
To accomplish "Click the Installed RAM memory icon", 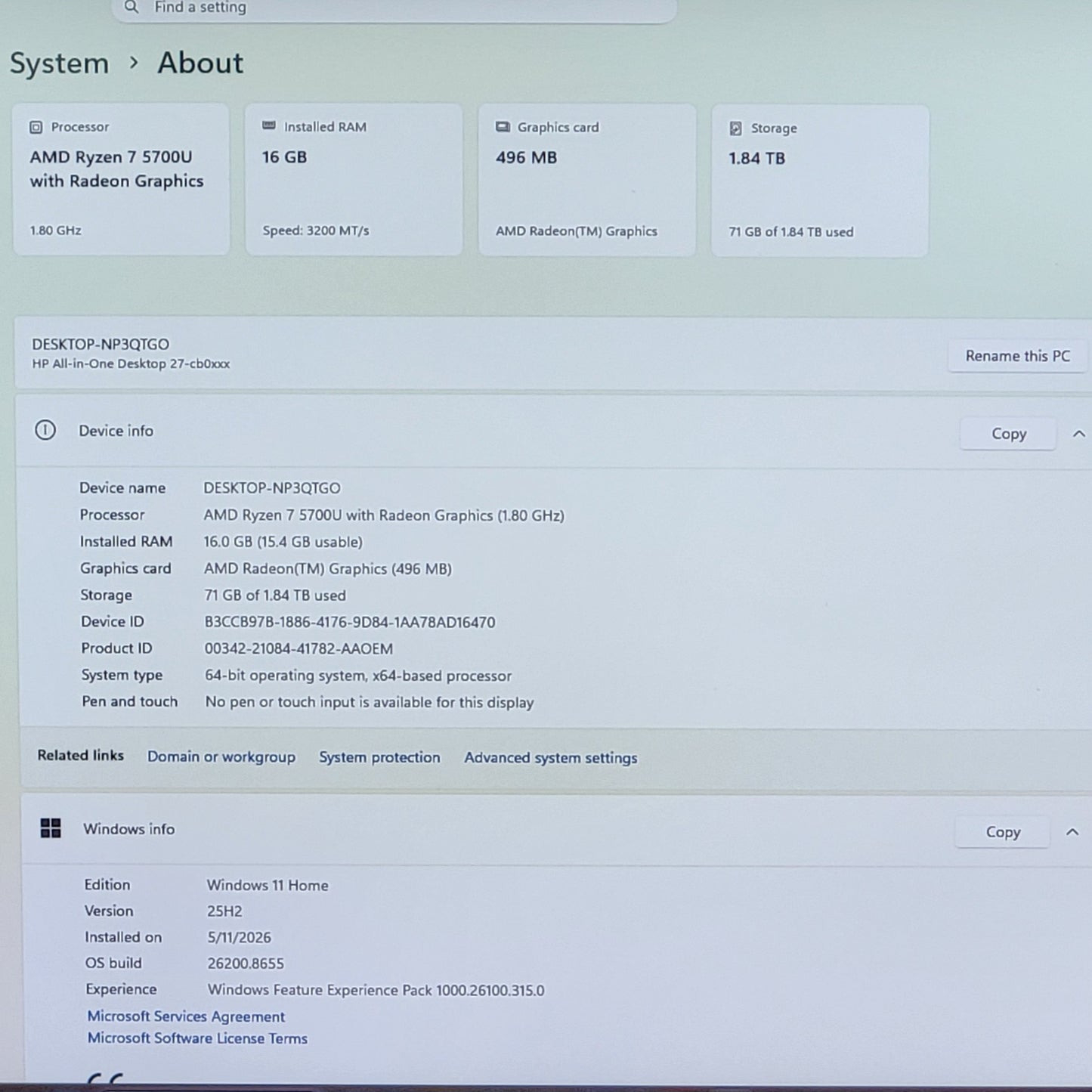I will coord(268,125).
